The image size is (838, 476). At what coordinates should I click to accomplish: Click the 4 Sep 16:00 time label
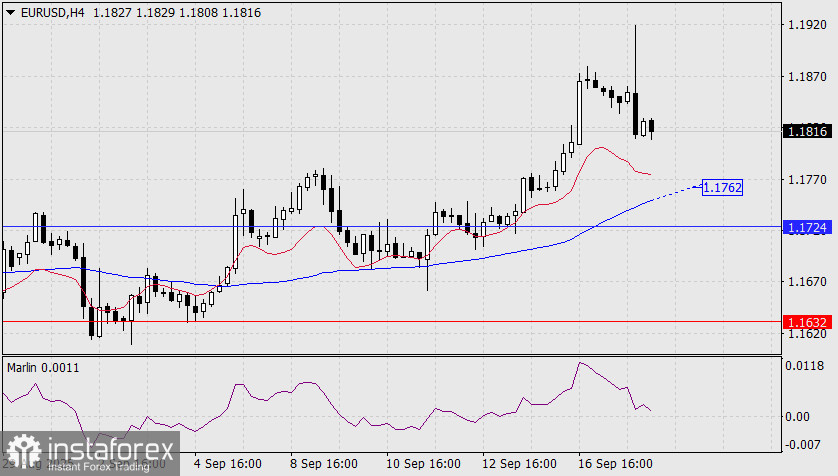(x=228, y=464)
